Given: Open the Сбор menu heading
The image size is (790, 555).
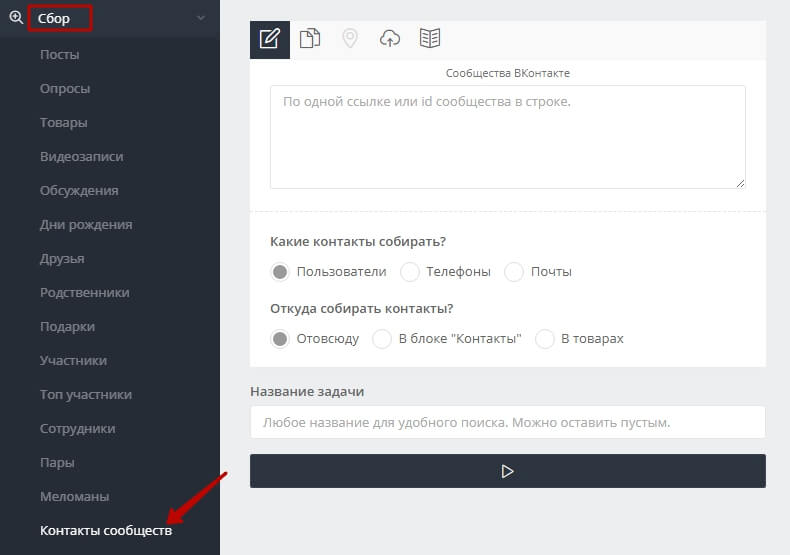Looking at the screenshot, I should coord(54,19).
